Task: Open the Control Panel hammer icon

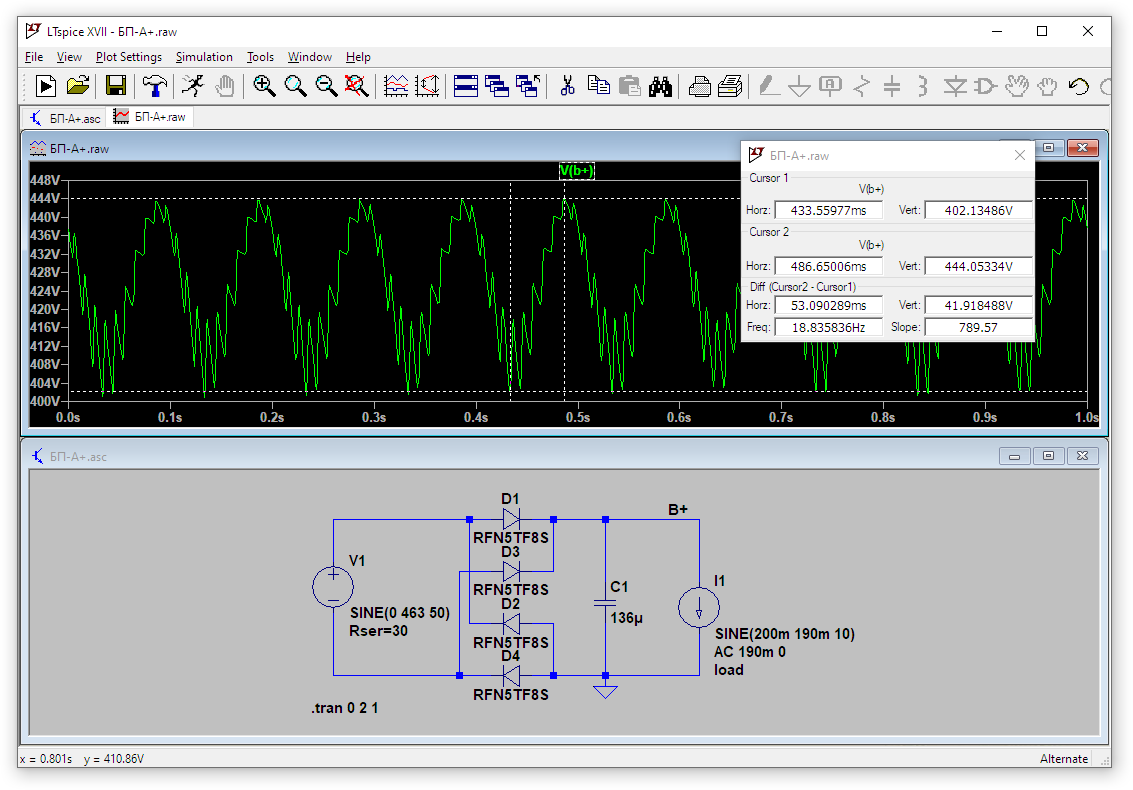Action: point(155,86)
